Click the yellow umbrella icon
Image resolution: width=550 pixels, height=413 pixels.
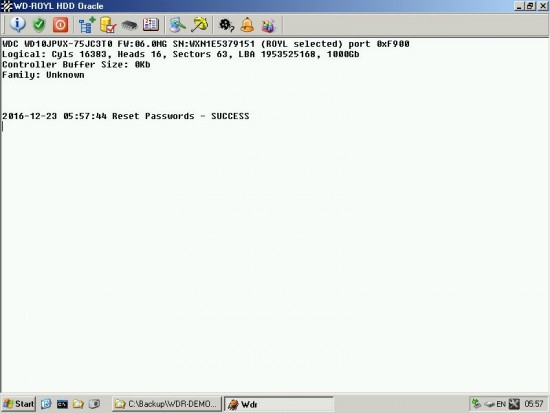[x=200, y=25]
